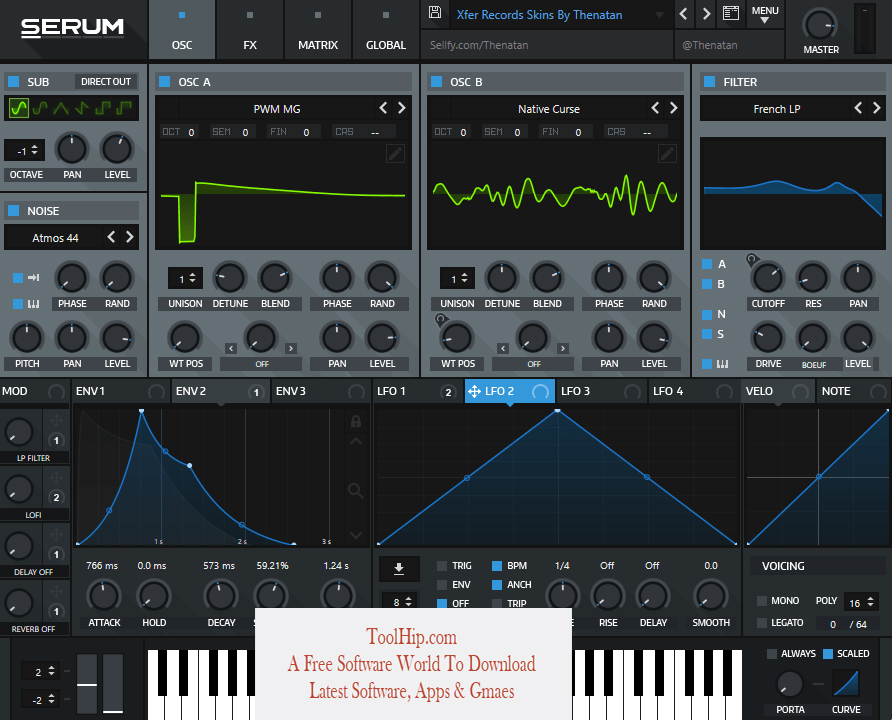Screen dimensions: 892x720
Task: Open the preset browser list icon
Action: point(731,13)
